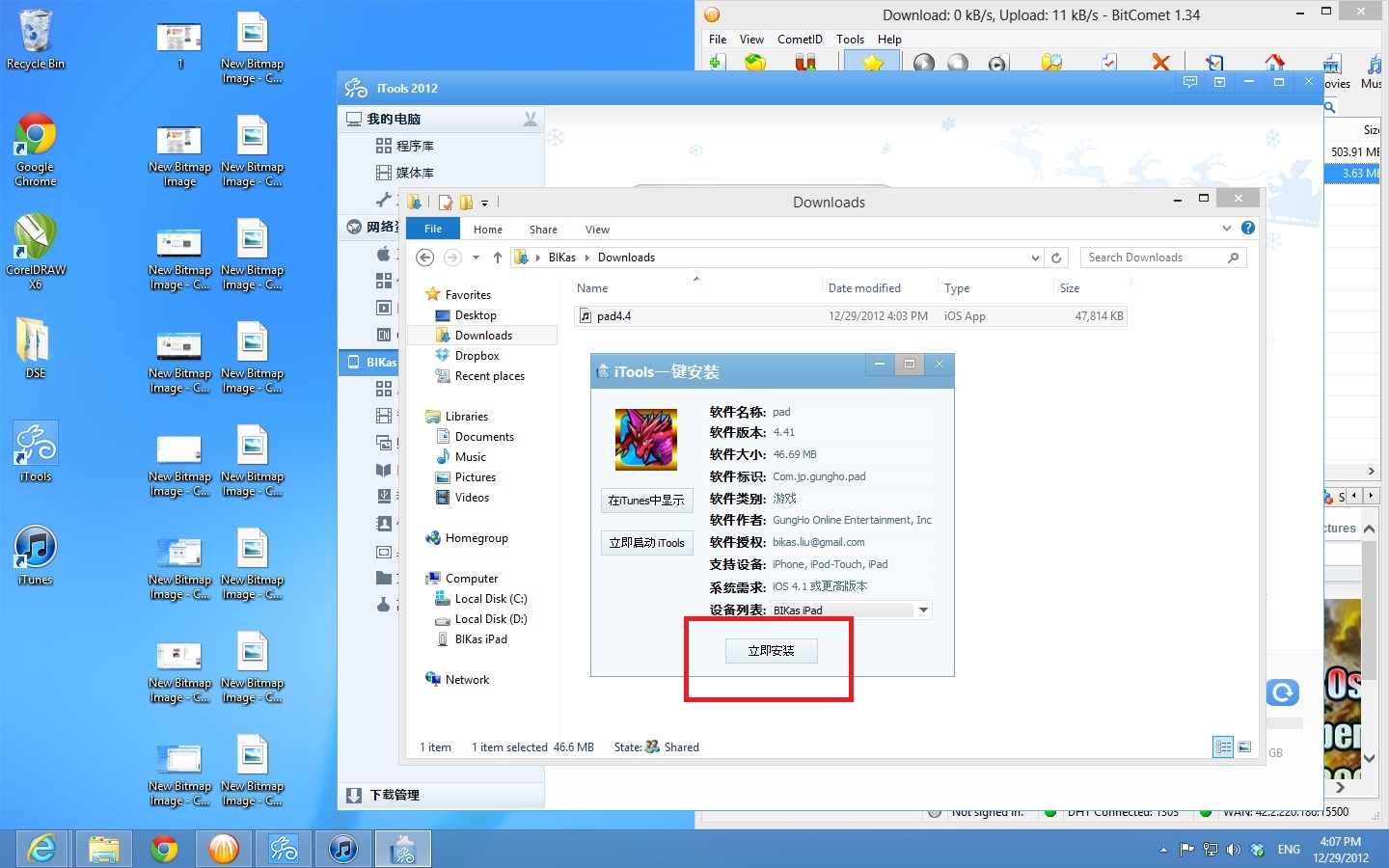The height and width of the screenshot is (868, 1389).
Task: Open BitComet File menu
Action: (718, 40)
